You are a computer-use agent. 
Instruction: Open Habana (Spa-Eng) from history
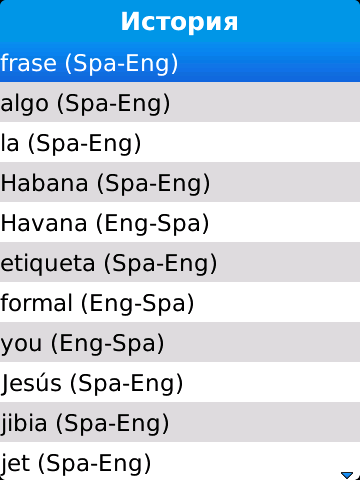(x=180, y=182)
